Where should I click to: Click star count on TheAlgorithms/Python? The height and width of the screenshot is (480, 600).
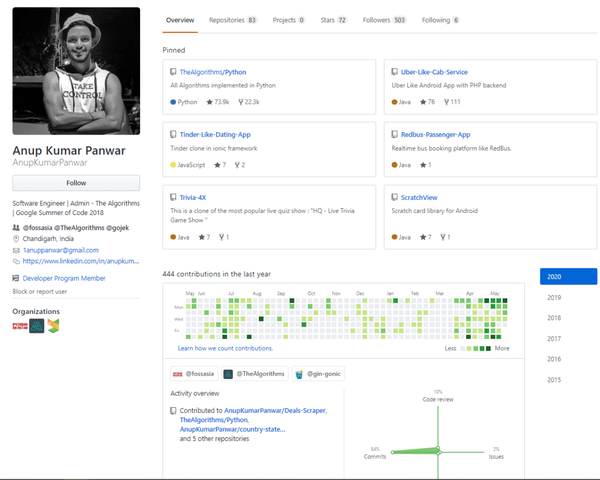click(217, 102)
